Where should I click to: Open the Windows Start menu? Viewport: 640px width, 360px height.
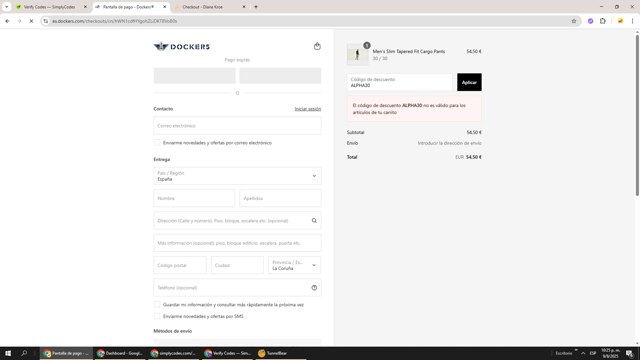coord(8,353)
